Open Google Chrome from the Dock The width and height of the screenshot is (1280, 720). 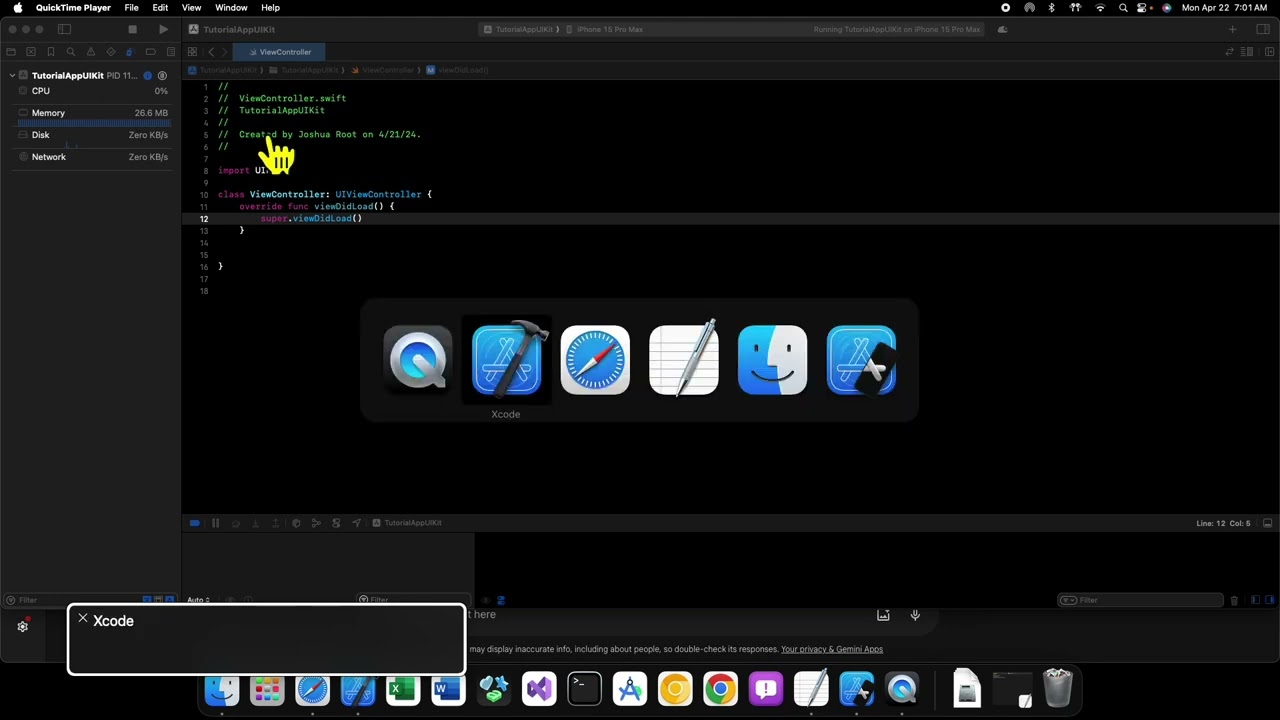tap(720, 689)
